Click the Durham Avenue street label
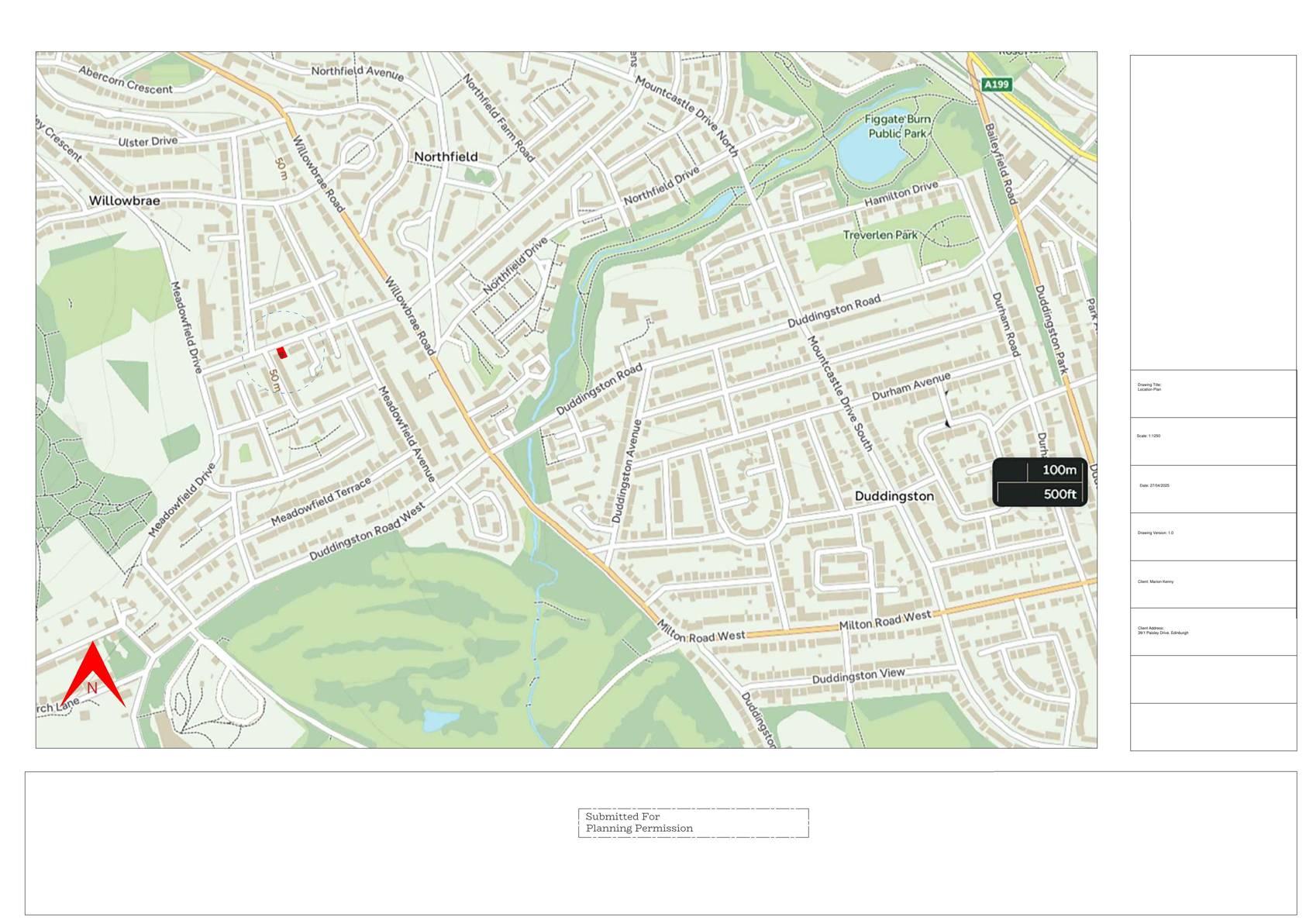This screenshot has height=924, width=1306. click(x=911, y=386)
